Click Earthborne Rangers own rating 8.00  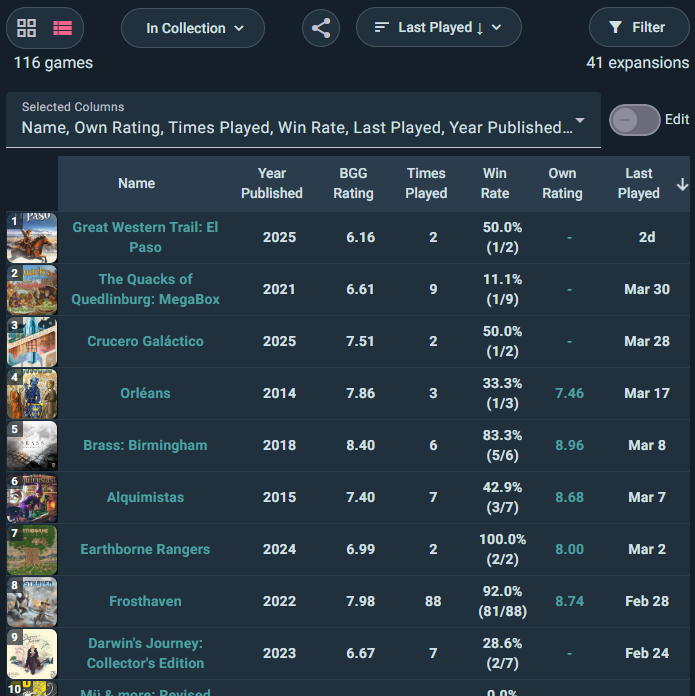tap(569, 549)
